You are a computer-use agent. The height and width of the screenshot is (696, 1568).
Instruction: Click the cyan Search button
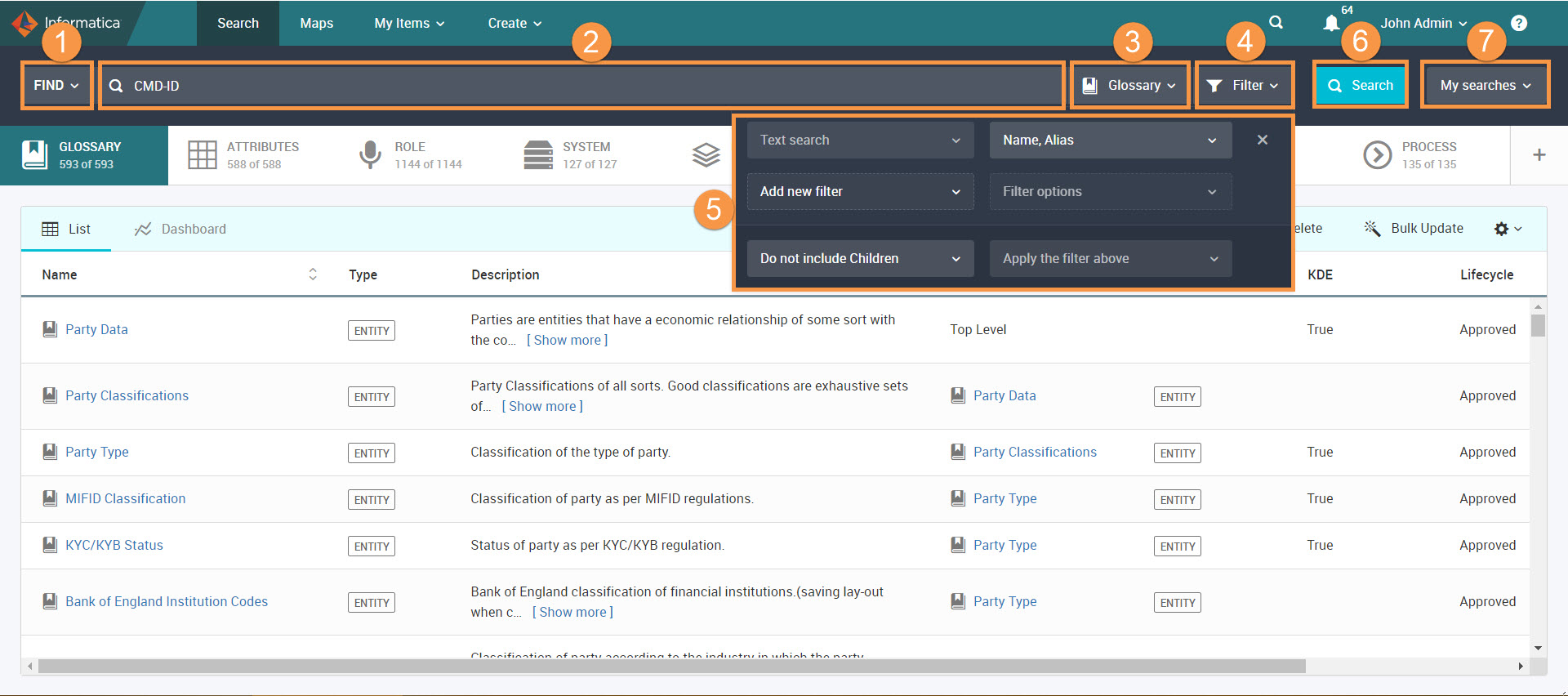pos(1361,85)
